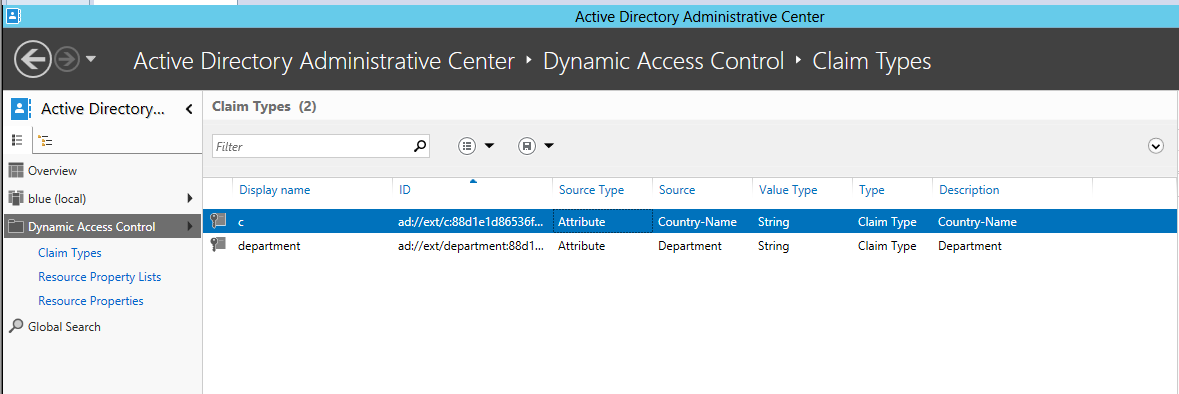Click the ID ad://ext/department:88d1...

(471, 246)
